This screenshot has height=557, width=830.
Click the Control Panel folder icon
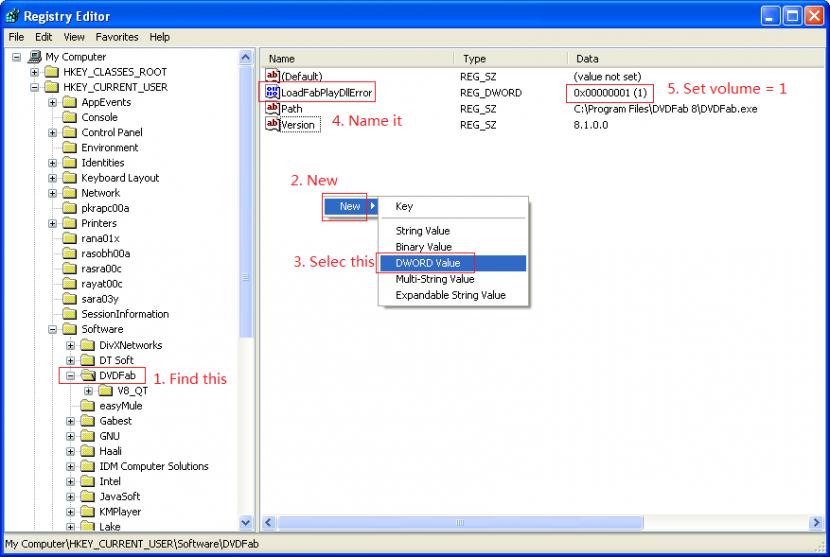[70, 132]
